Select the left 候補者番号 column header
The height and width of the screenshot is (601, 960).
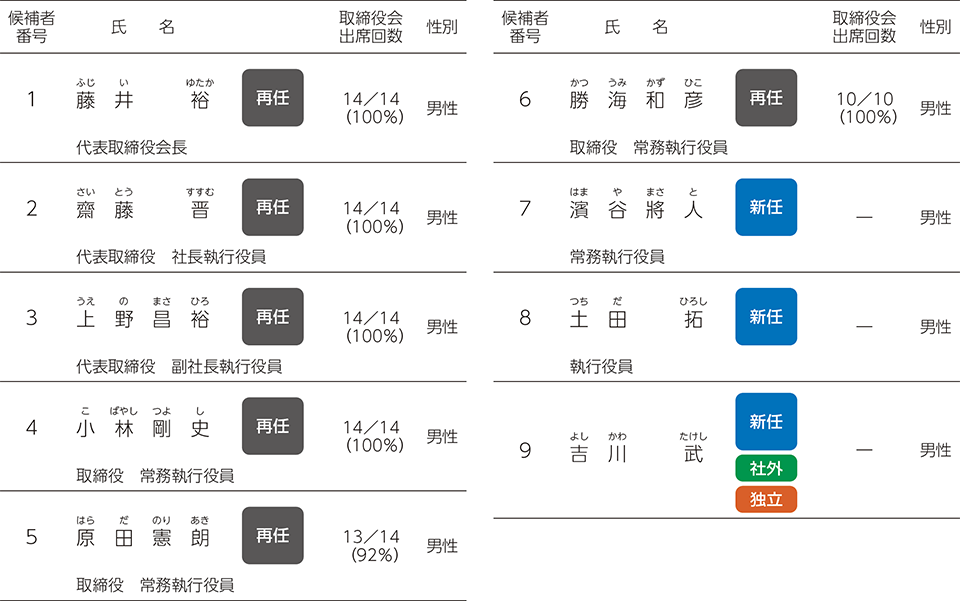point(31,27)
